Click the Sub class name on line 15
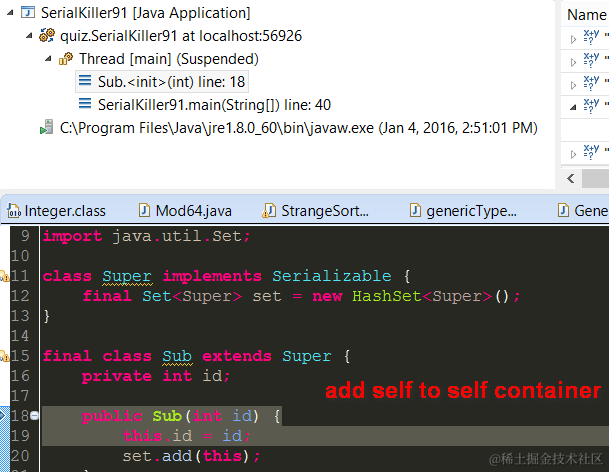Viewport: 609px width, 472px height. pyautogui.click(x=177, y=356)
